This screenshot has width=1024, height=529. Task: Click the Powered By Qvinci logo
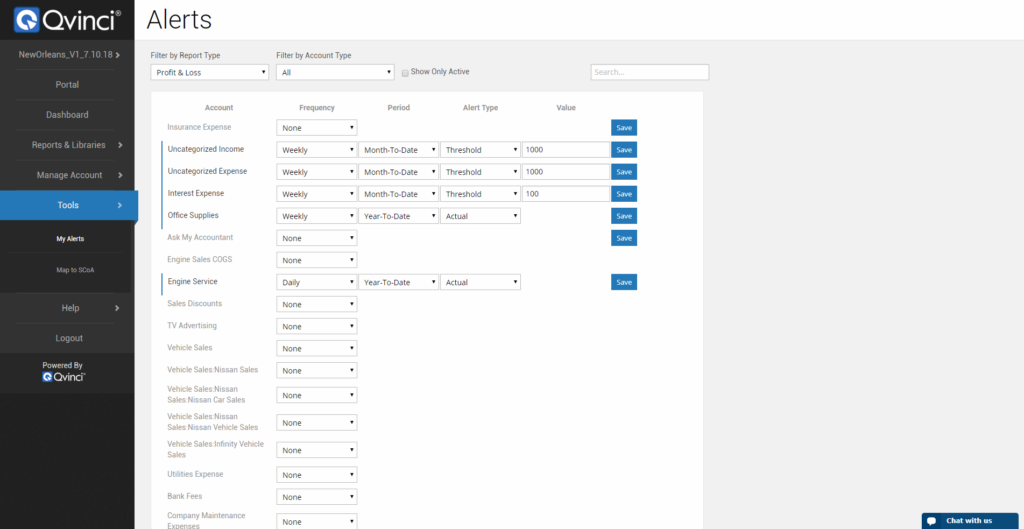(63, 377)
